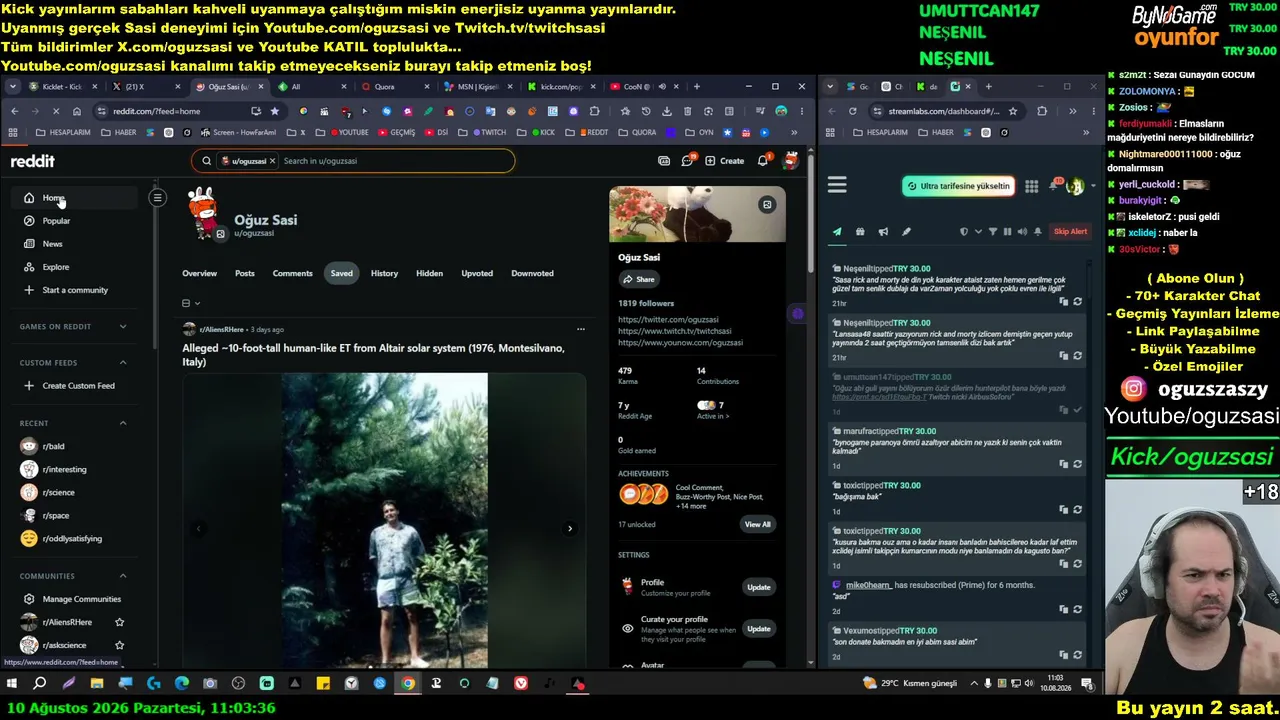Collapse the Reddit navigation sidebar
The image size is (1280, 720).
pos(157,198)
